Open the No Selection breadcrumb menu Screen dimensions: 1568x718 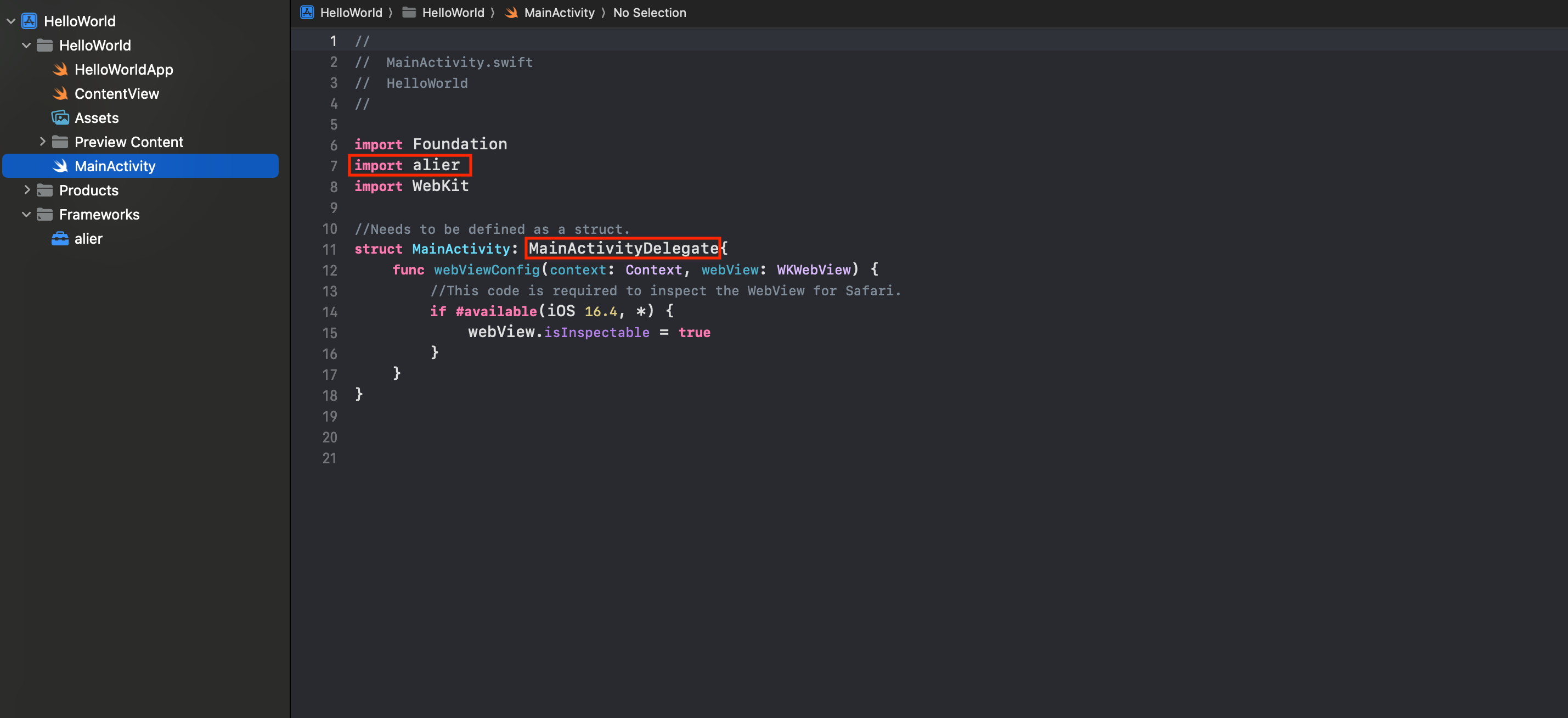(x=650, y=12)
